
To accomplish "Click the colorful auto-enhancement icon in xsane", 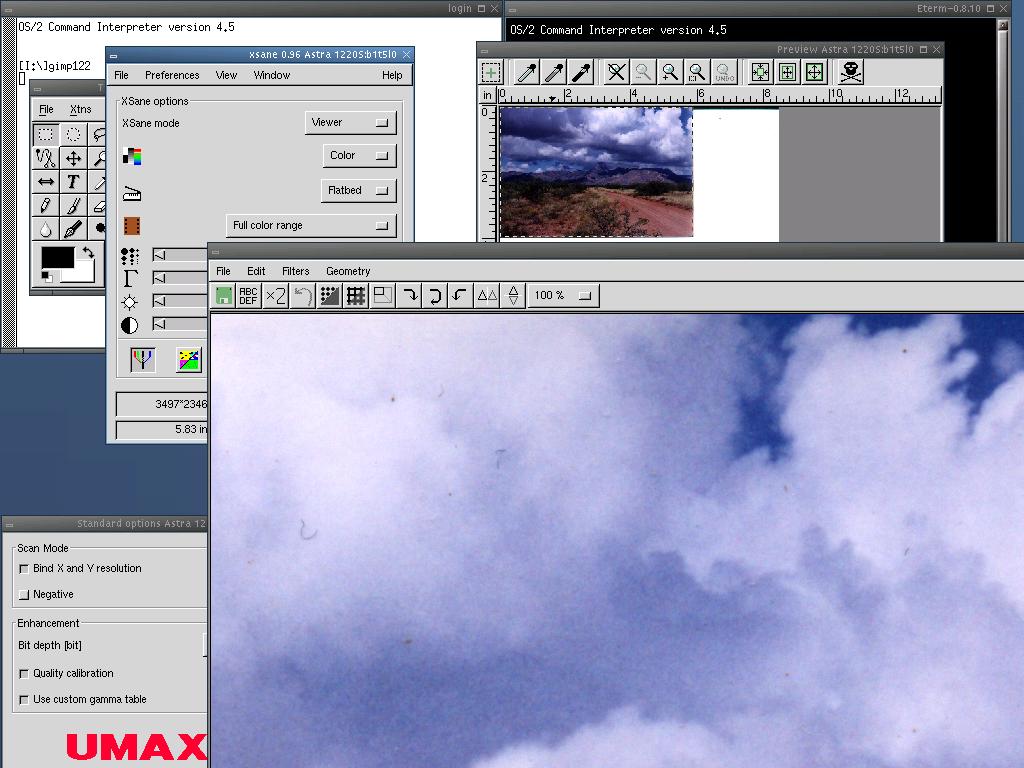I will coord(189,359).
